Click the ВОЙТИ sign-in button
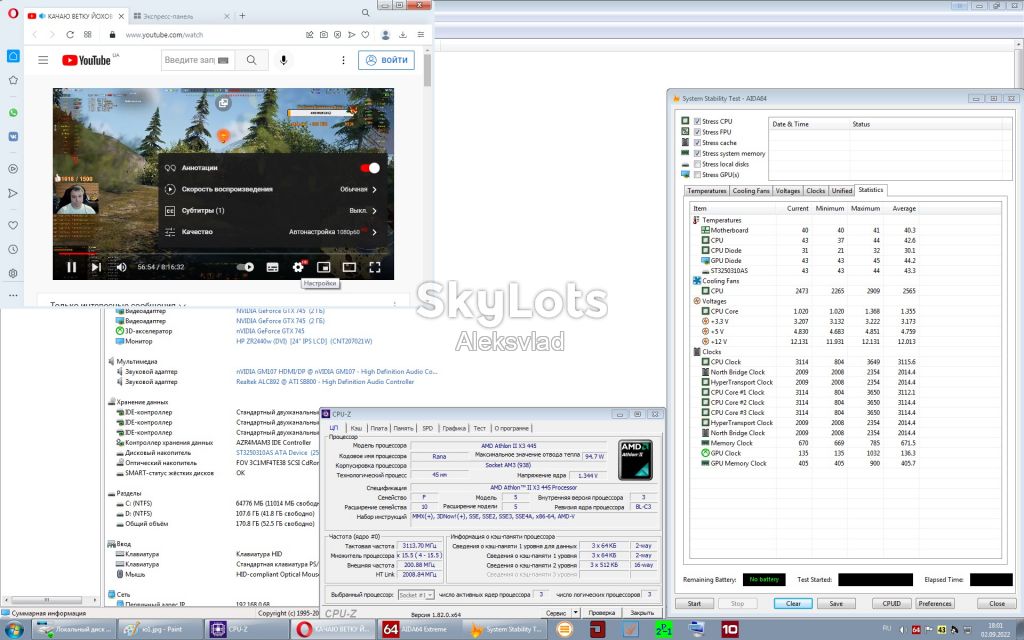This screenshot has width=1024, height=640. coord(387,60)
